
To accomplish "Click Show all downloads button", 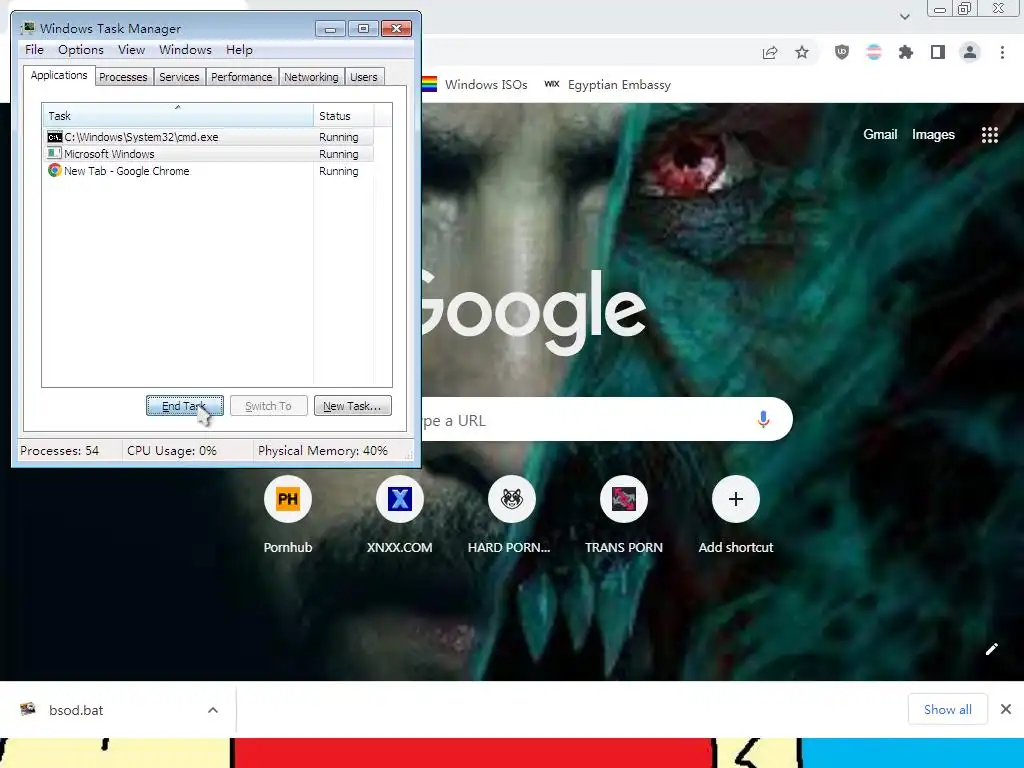I will pos(948,709).
